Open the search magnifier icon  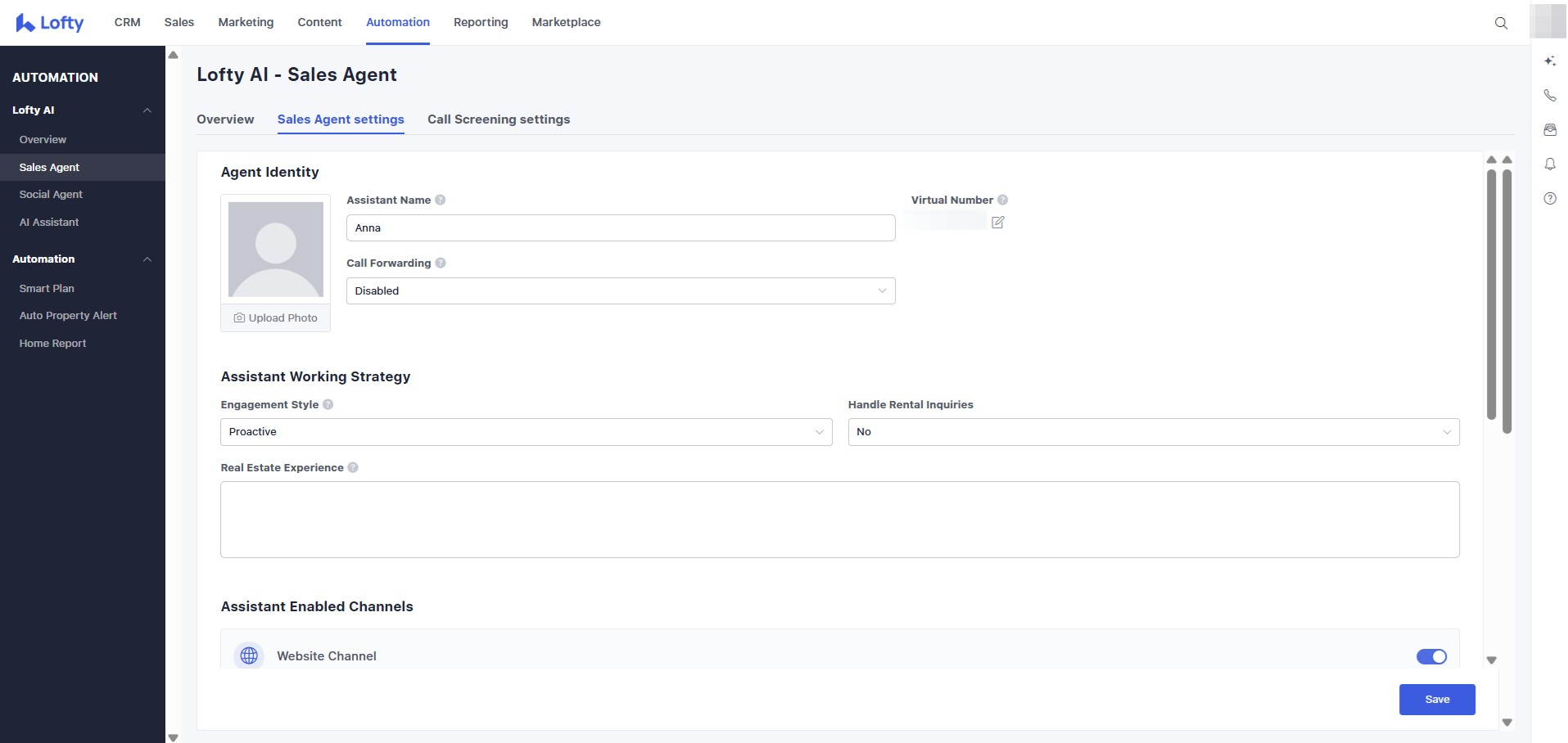click(x=1501, y=23)
